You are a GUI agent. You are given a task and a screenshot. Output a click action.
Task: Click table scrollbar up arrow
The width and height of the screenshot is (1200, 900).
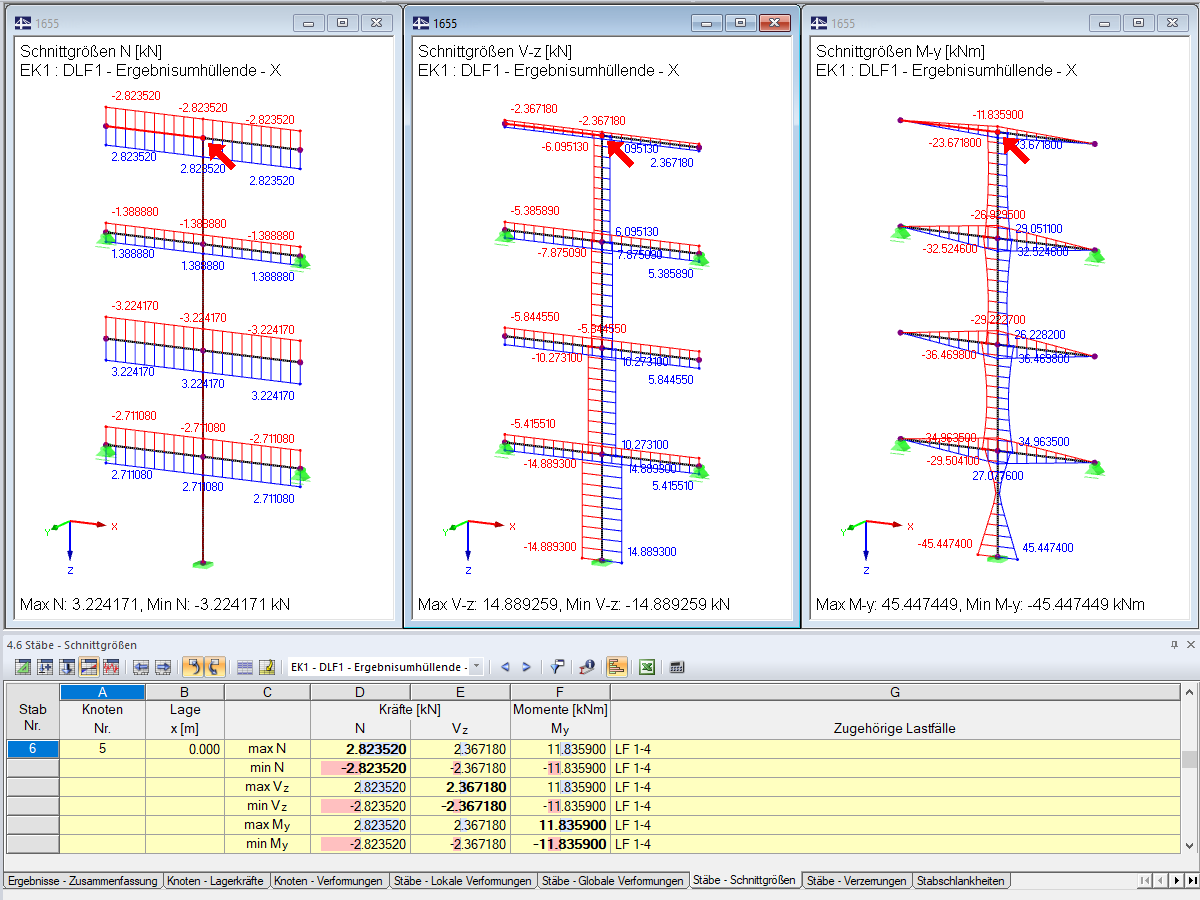[1189, 691]
